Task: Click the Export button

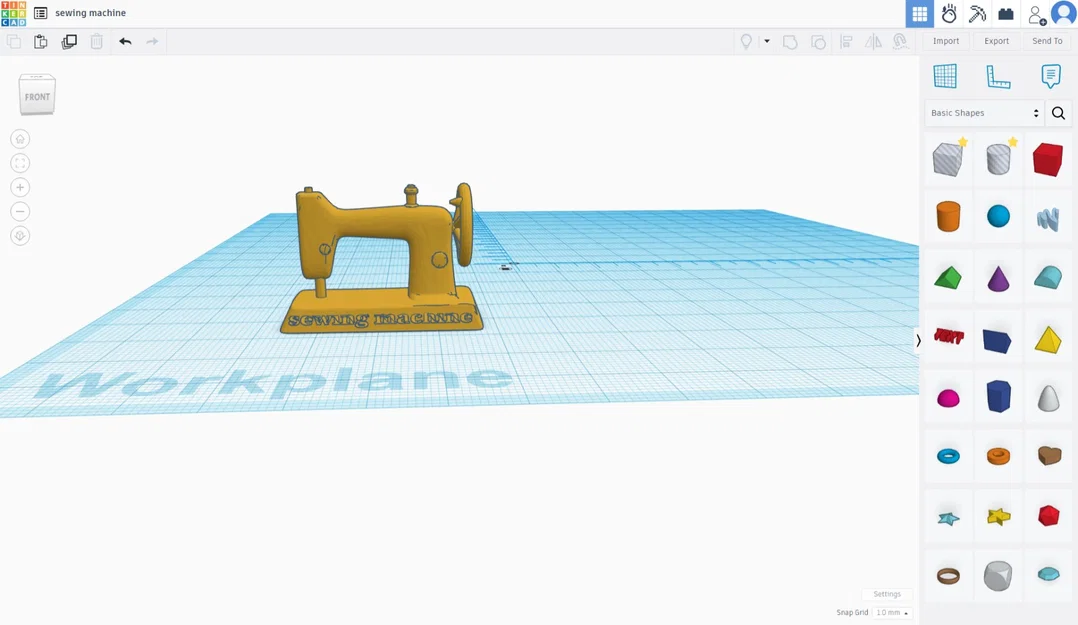Action: (996, 41)
